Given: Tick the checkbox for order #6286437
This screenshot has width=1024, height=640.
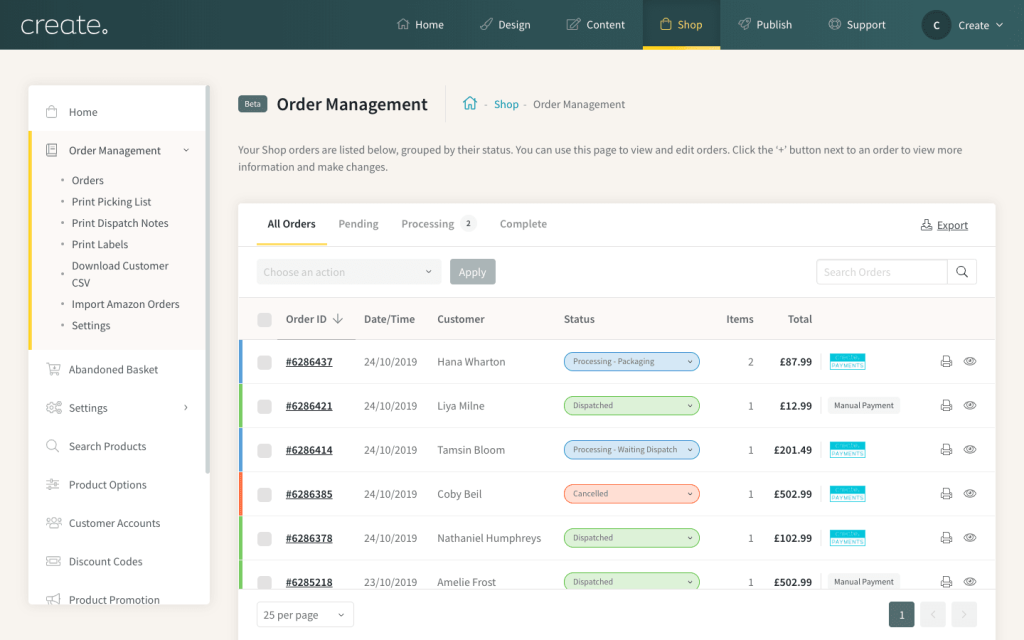Looking at the screenshot, I should (x=265, y=363).
